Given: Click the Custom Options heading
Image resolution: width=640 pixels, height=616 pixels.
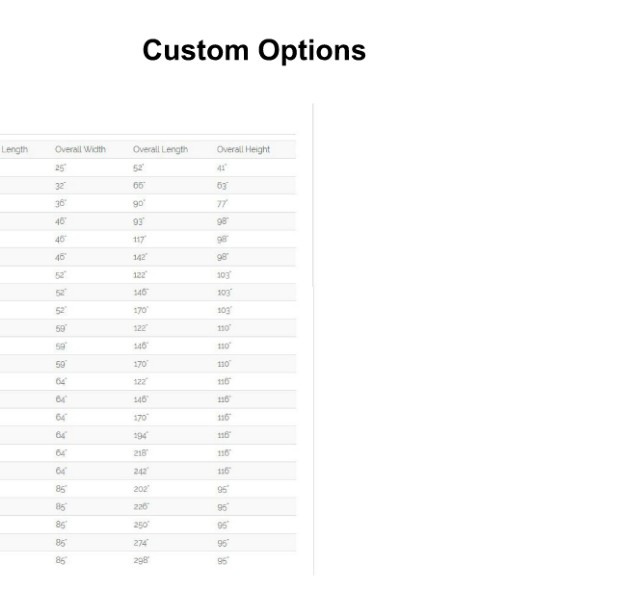Looking at the screenshot, I should coord(254,51).
